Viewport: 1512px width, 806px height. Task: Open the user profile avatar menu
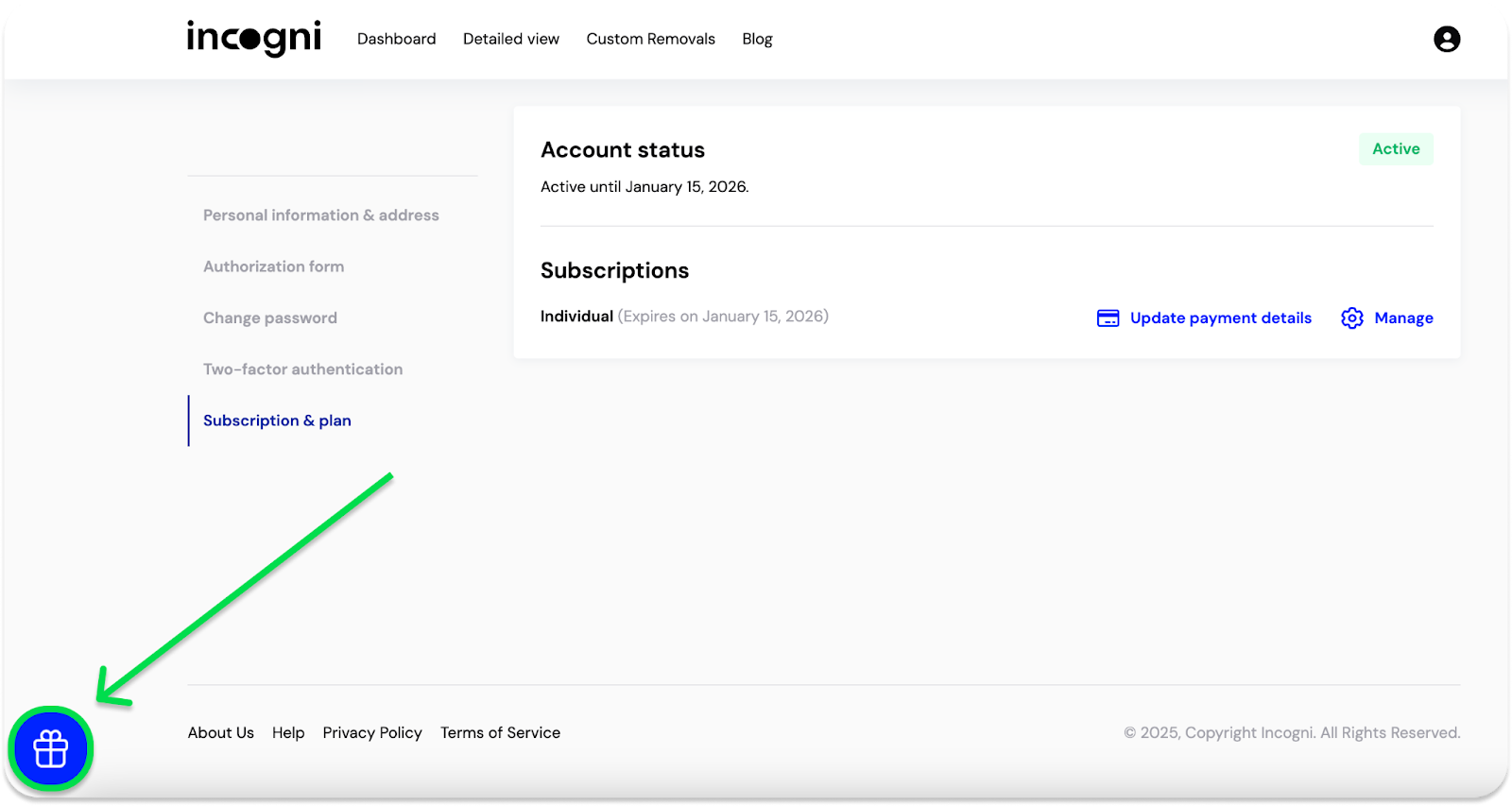tap(1446, 39)
